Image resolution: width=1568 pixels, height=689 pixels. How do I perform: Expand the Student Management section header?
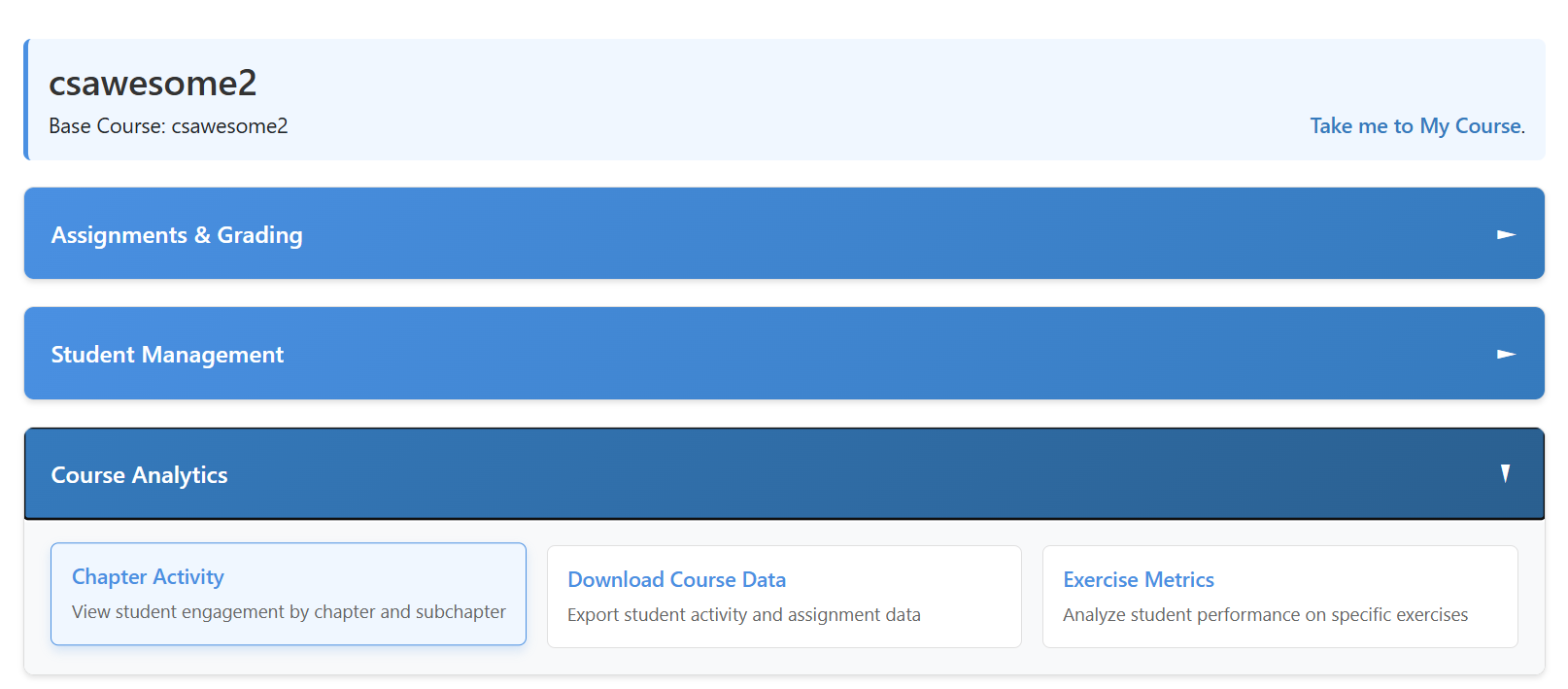(680, 355)
